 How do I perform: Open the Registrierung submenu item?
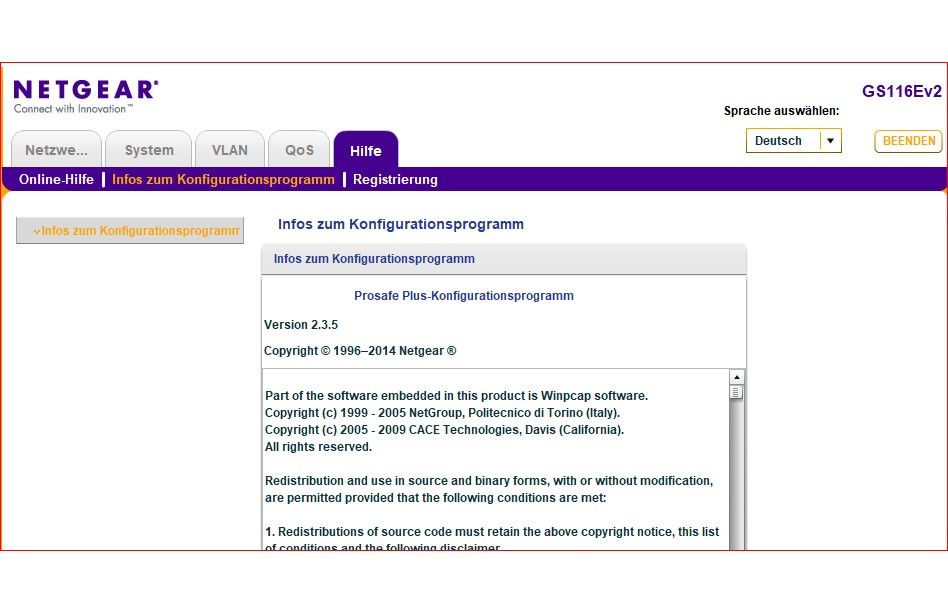(395, 180)
